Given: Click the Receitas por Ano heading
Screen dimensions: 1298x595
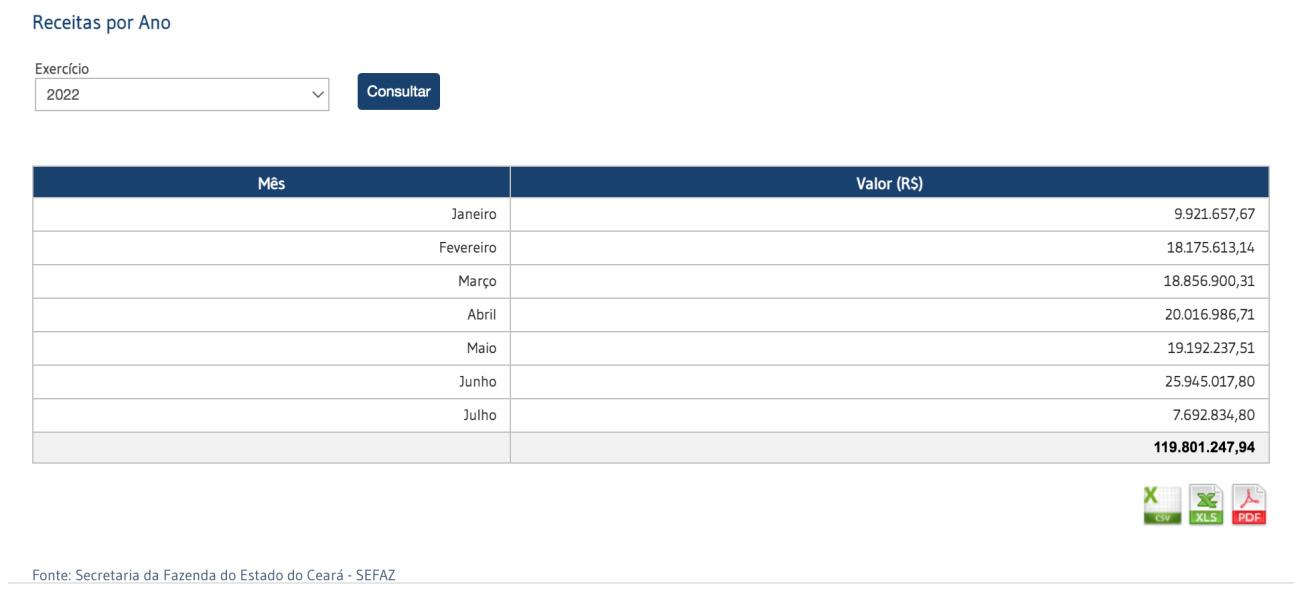Looking at the screenshot, I should pos(101,23).
